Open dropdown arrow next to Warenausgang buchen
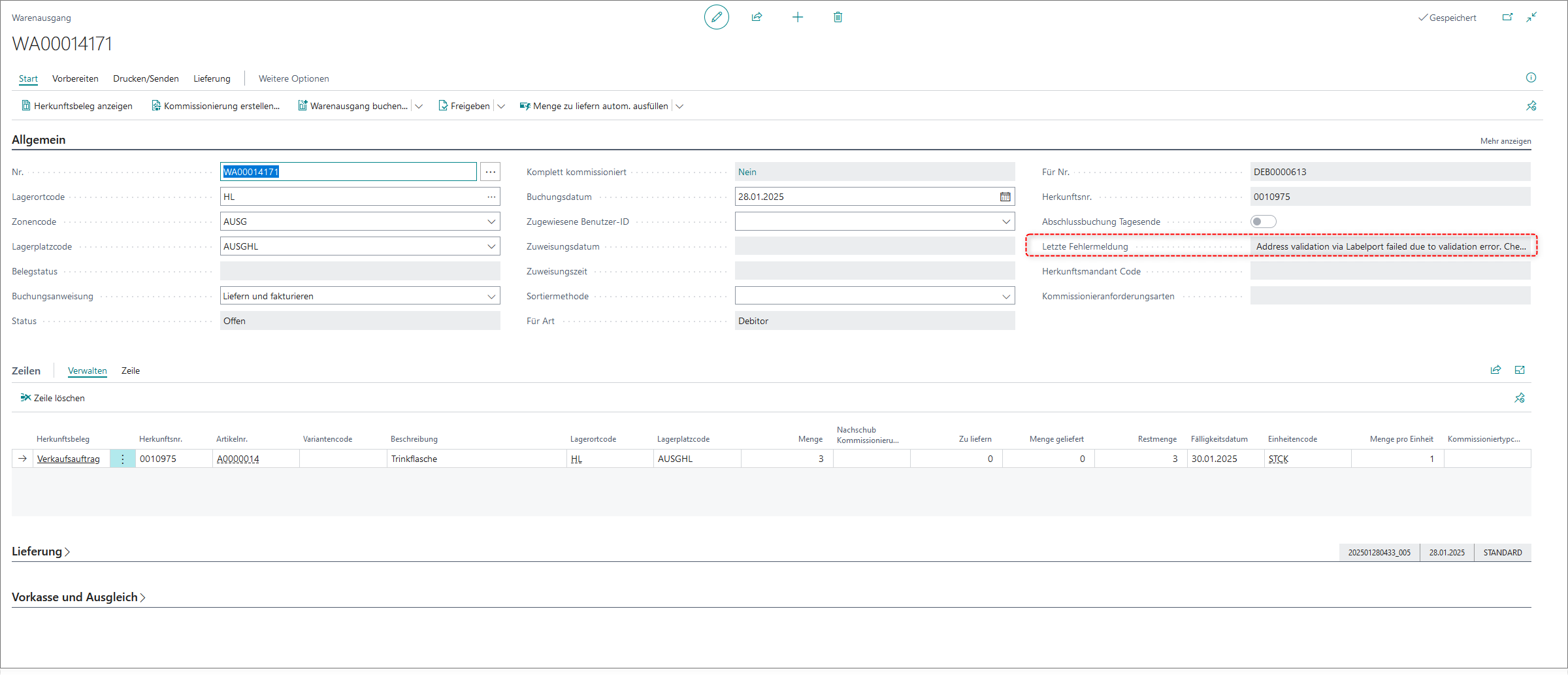The image size is (1568, 675). [419, 106]
